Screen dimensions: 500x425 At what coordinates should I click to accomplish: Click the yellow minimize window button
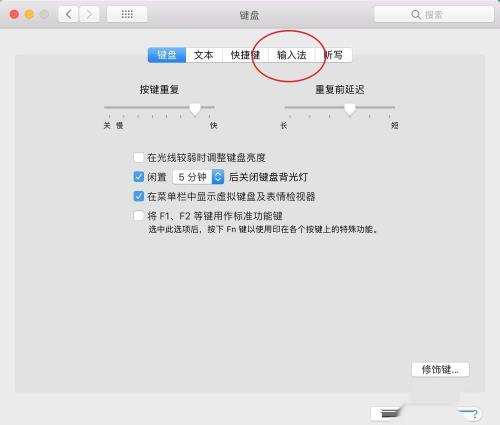tap(29, 14)
